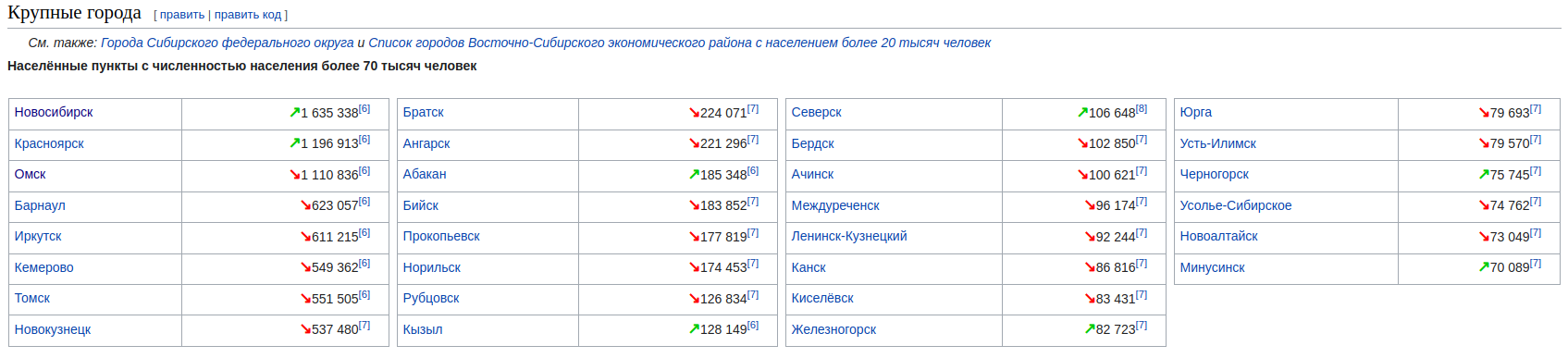Image resolution: width=1568 pixels, height=358 pixels.
Task: Open the «править код» source edit link
Action: (248, 15)
